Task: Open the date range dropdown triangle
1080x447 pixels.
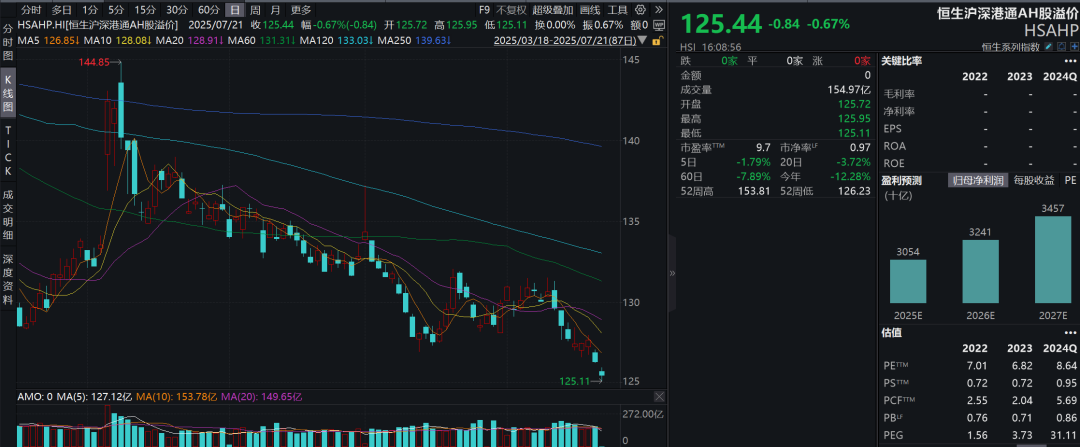Action: pos(643,40)
